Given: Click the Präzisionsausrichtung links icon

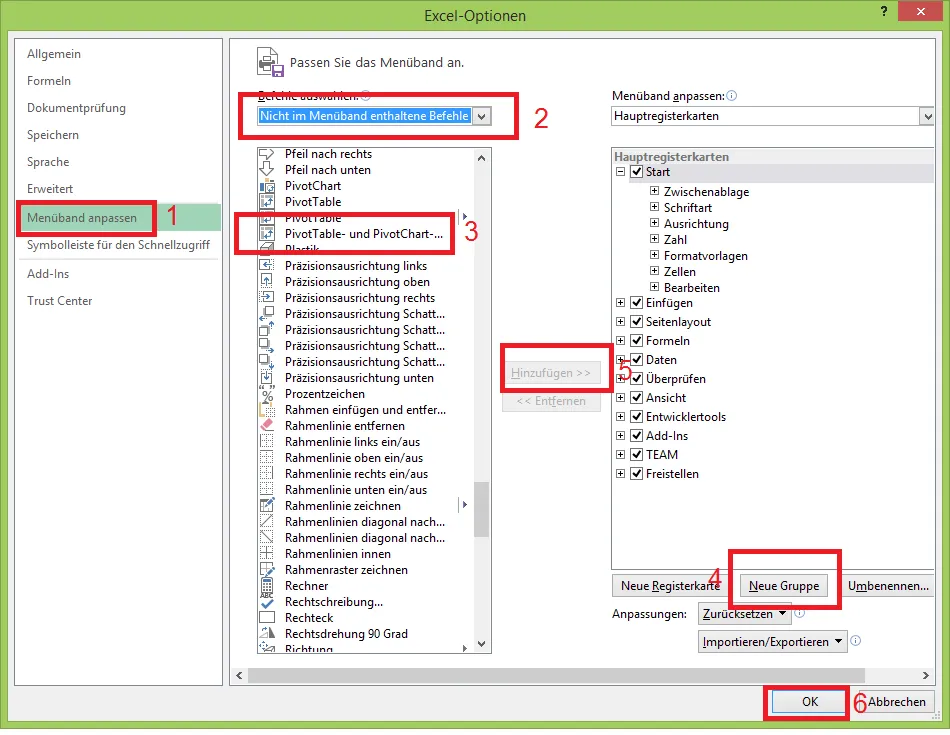Looking at the screenshot, I should click(267, 266).
